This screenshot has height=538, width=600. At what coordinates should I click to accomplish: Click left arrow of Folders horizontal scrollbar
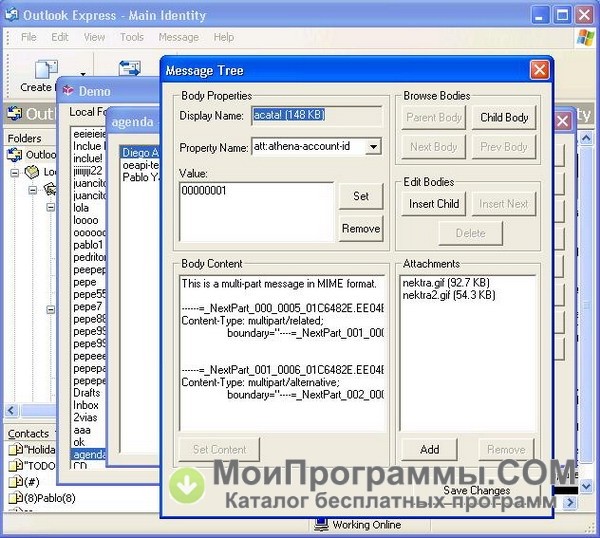pos(11,410)
